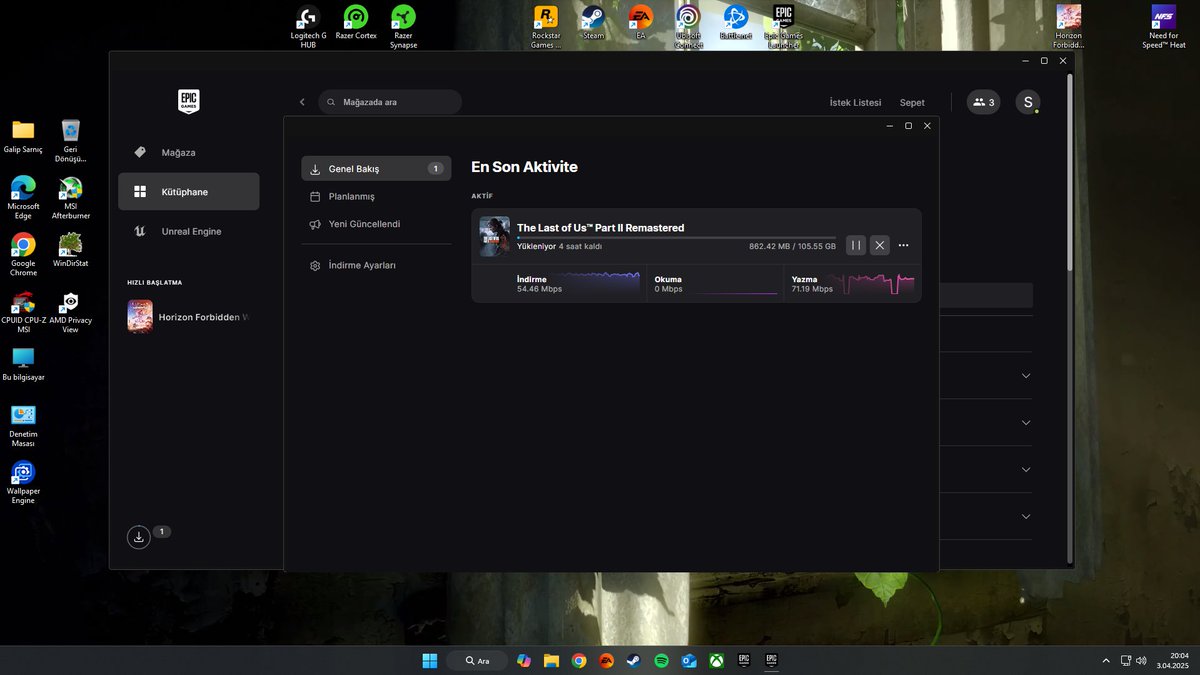Cancel The Last of Us Part II download
The image size is (1200, 675).
880,245
